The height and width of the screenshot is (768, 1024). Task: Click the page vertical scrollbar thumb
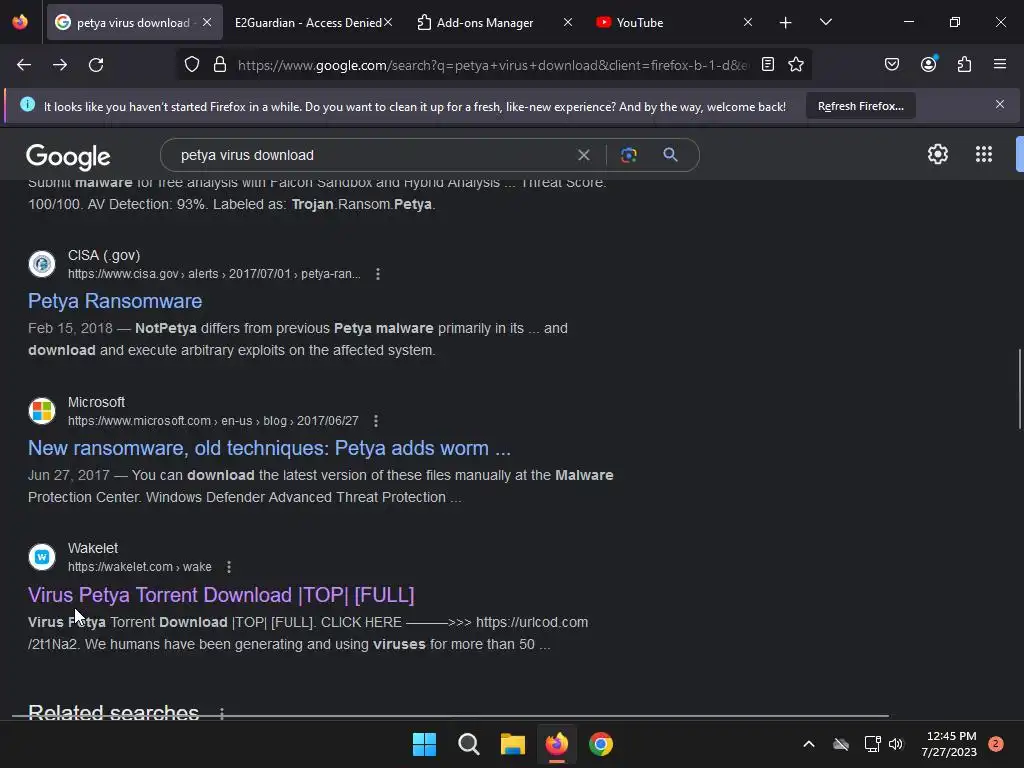coord(1019,389)
